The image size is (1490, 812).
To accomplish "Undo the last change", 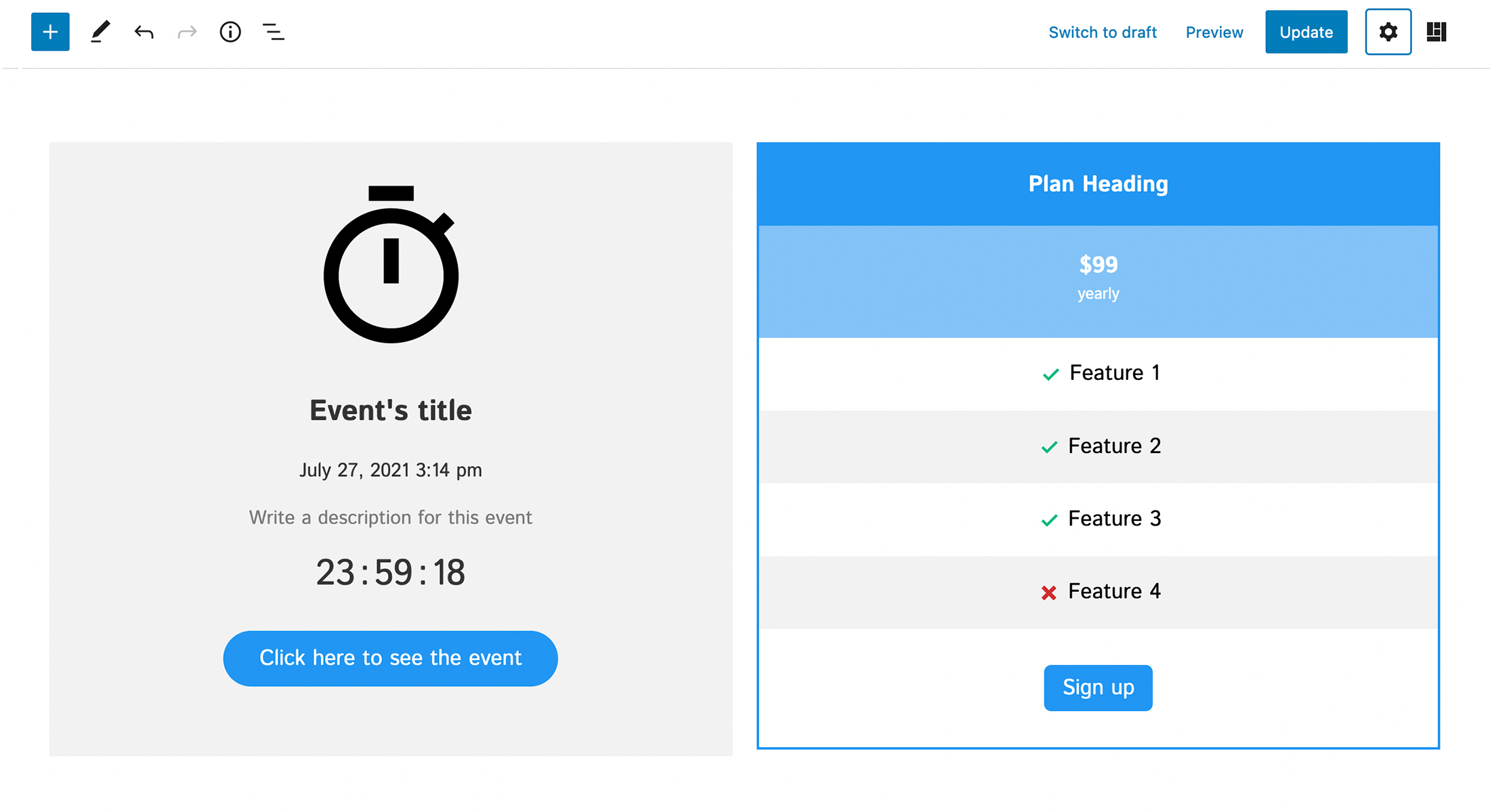I will [x=144, y=32].
